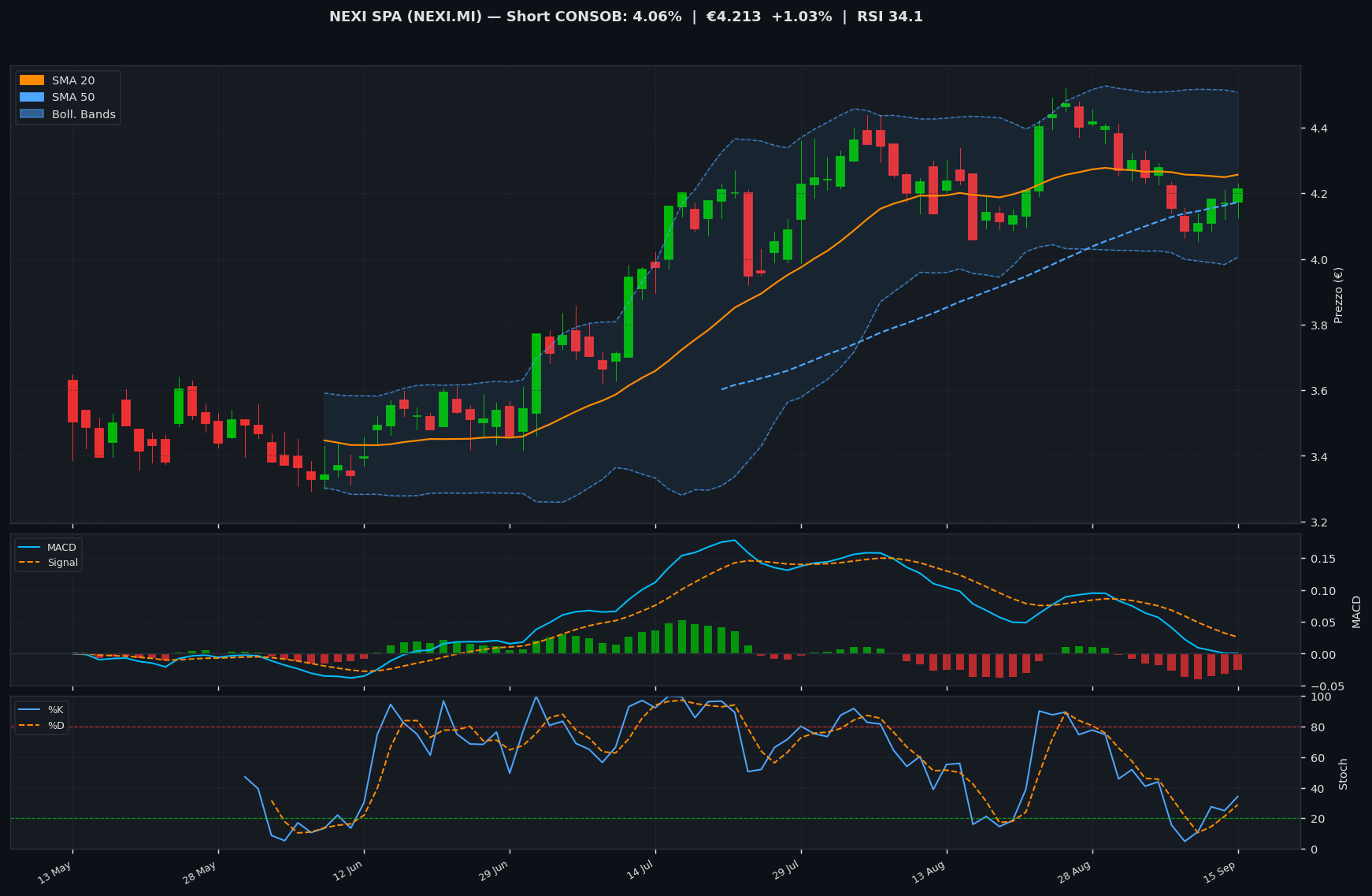The image size is (1372, 896).
Task: Click the NEXI SPA (NEXI.MI) name in the title
Action: click(x=406, y=17)
